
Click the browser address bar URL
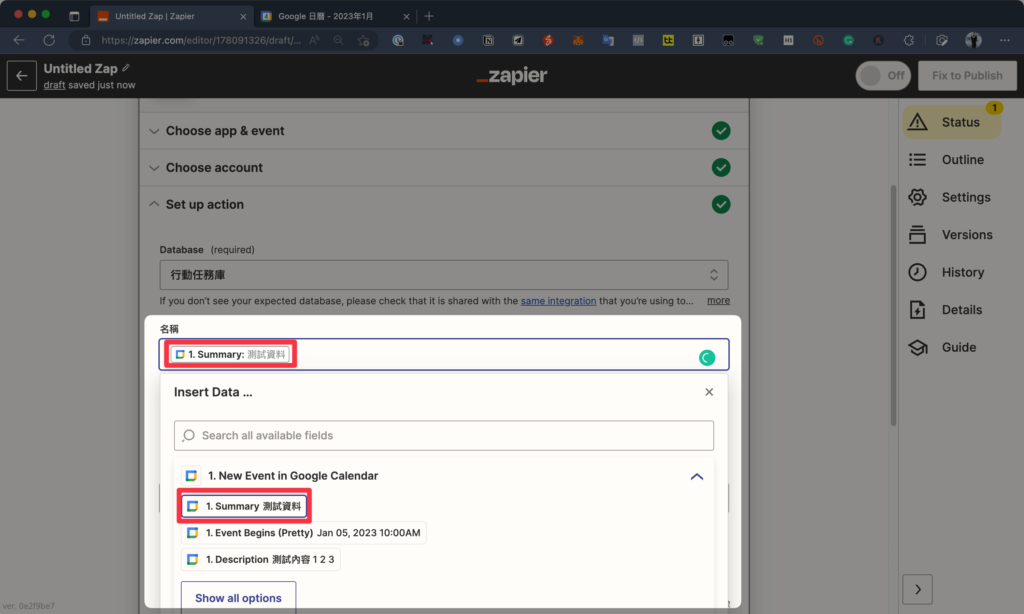[201, 40]
